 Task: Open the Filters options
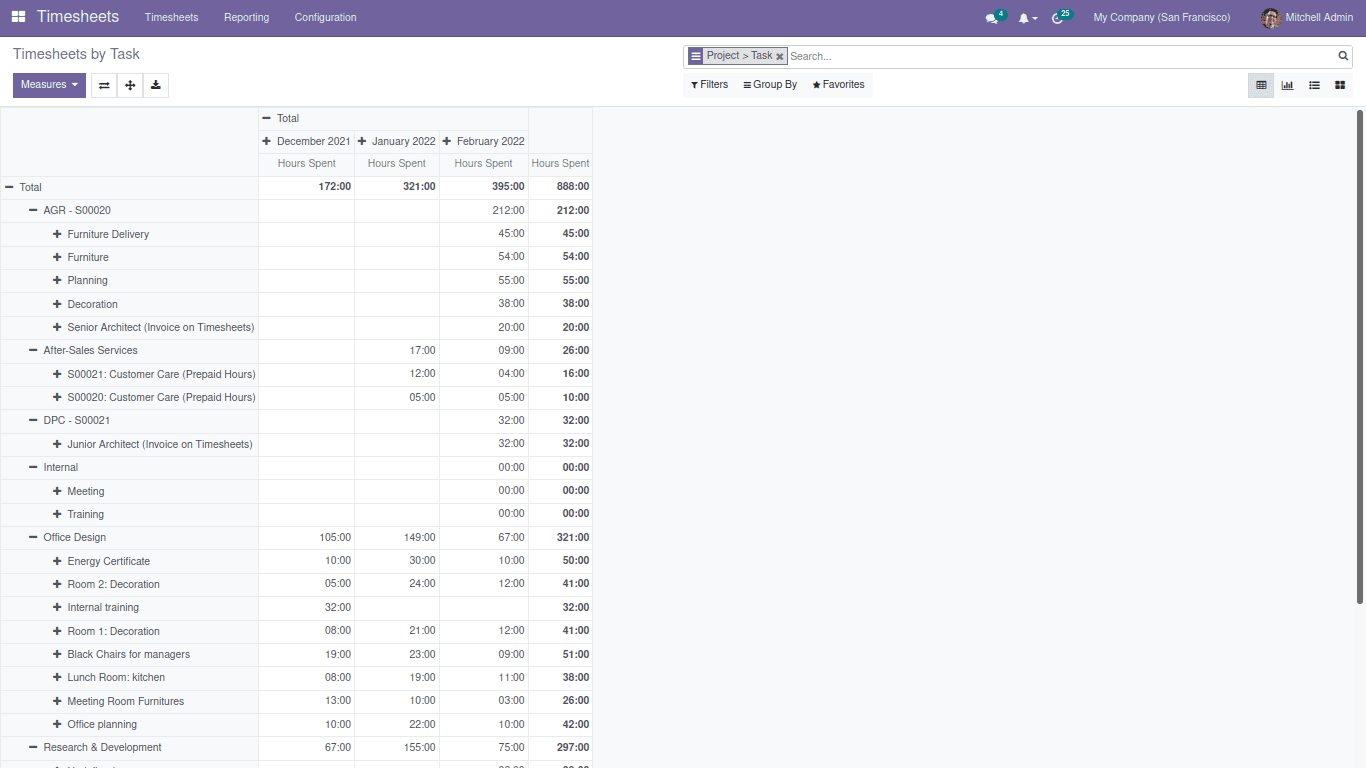[709, 85]
